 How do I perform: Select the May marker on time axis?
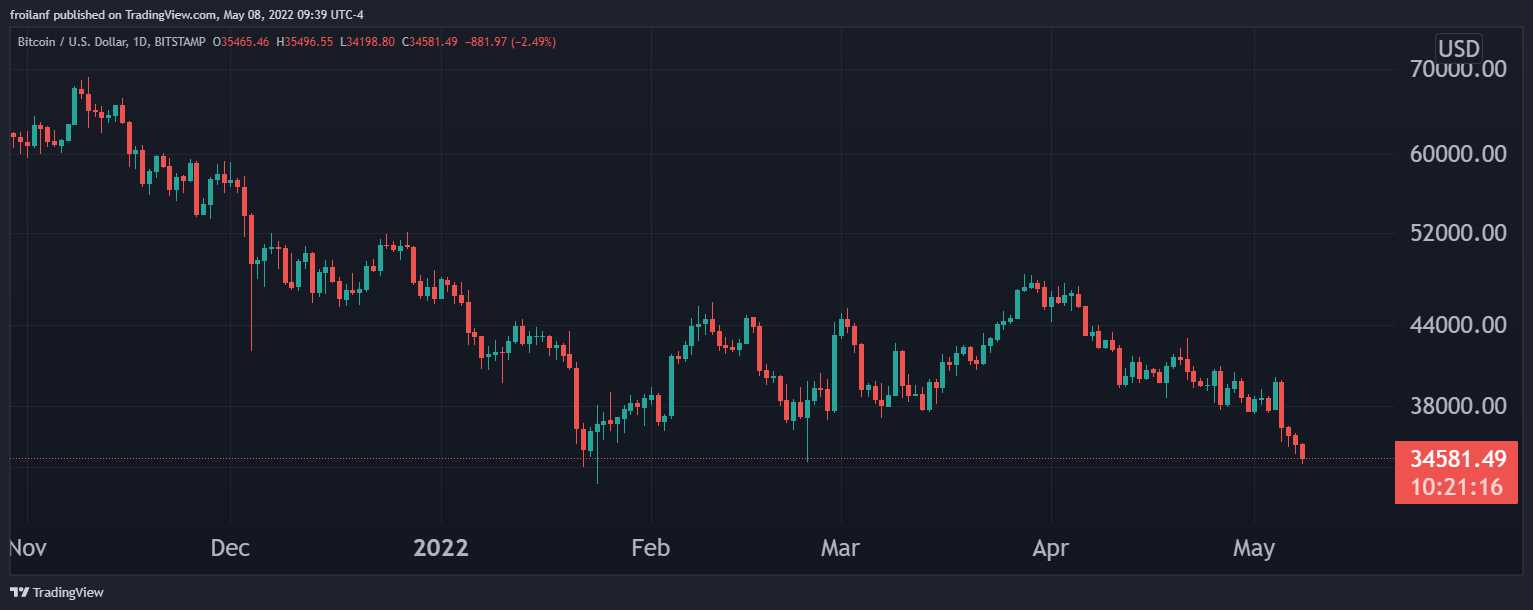point(1254,548)
